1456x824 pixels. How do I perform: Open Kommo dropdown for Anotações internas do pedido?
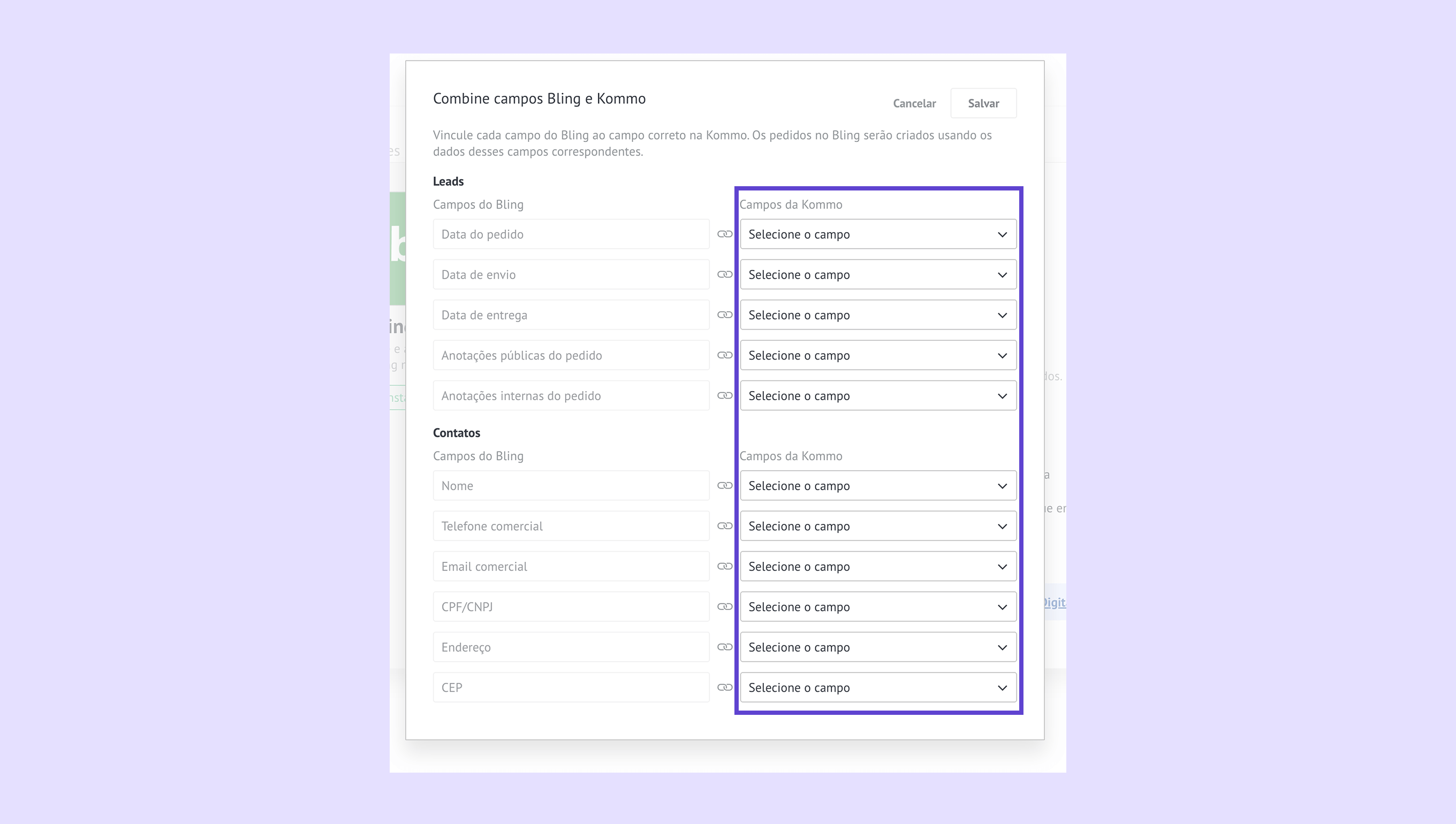click(x=877, y=395)
